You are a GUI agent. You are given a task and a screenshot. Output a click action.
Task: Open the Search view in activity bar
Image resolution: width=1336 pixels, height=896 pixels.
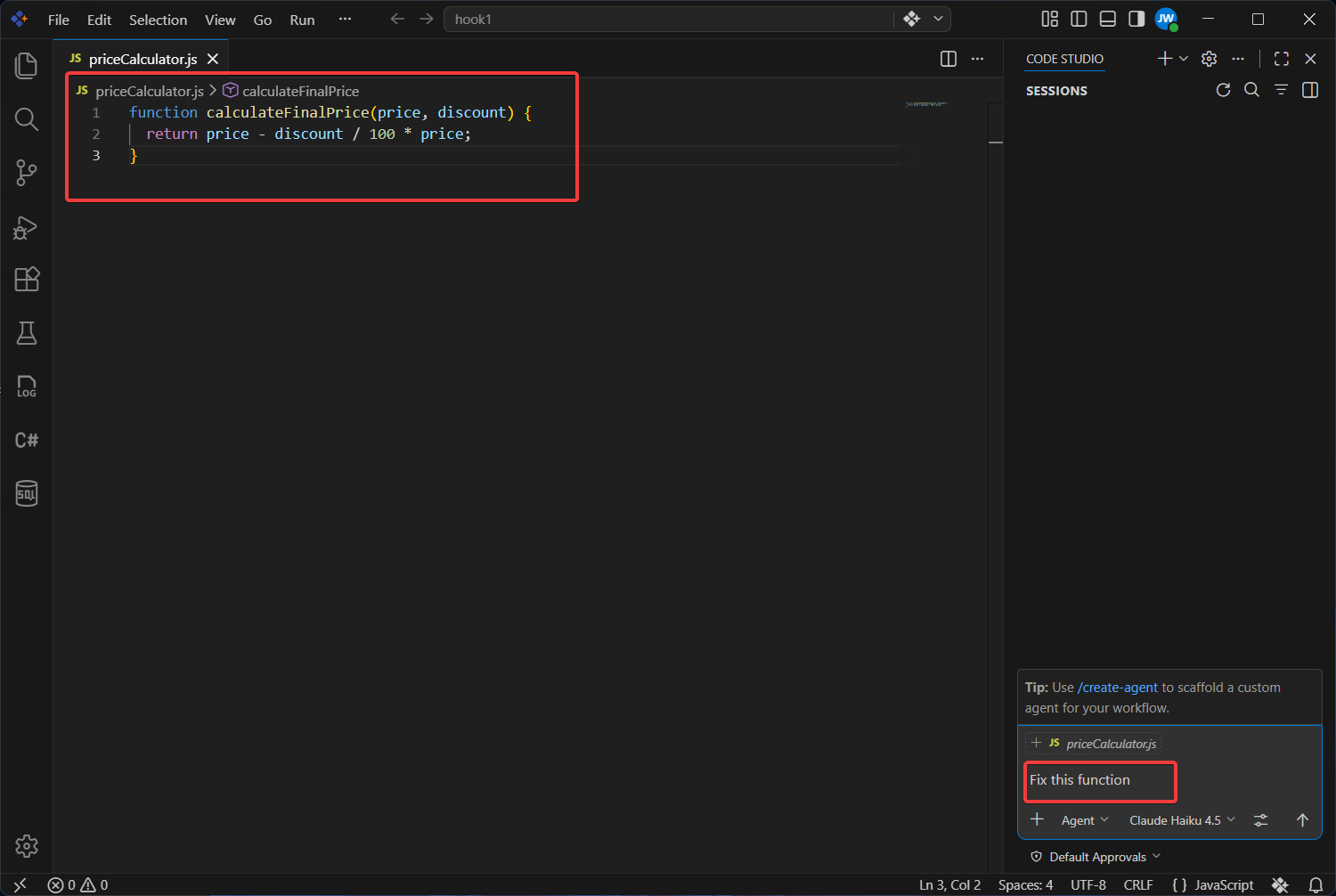pos(27,118)
